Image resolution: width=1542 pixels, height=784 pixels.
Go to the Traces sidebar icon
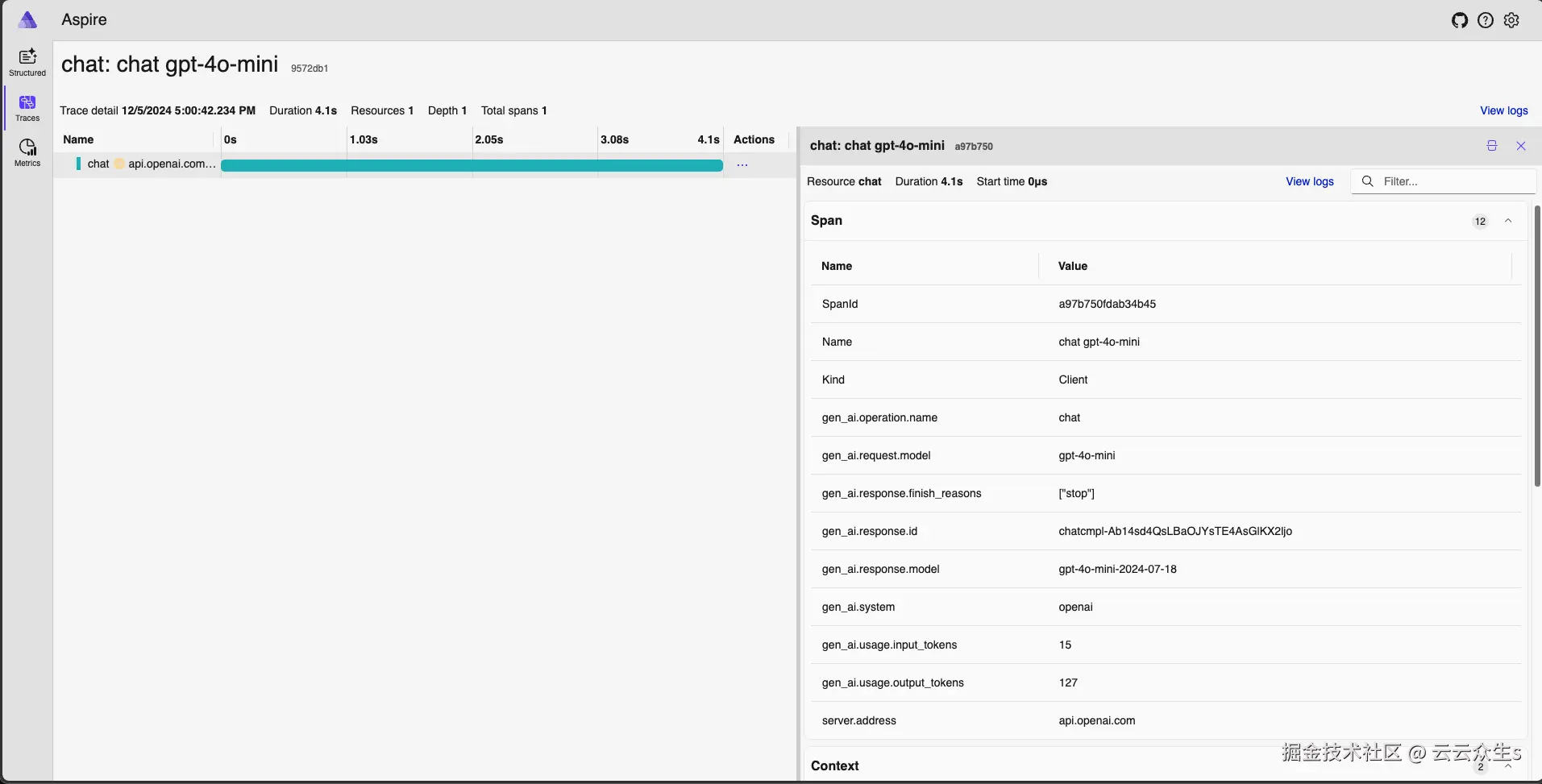[27, 107]
